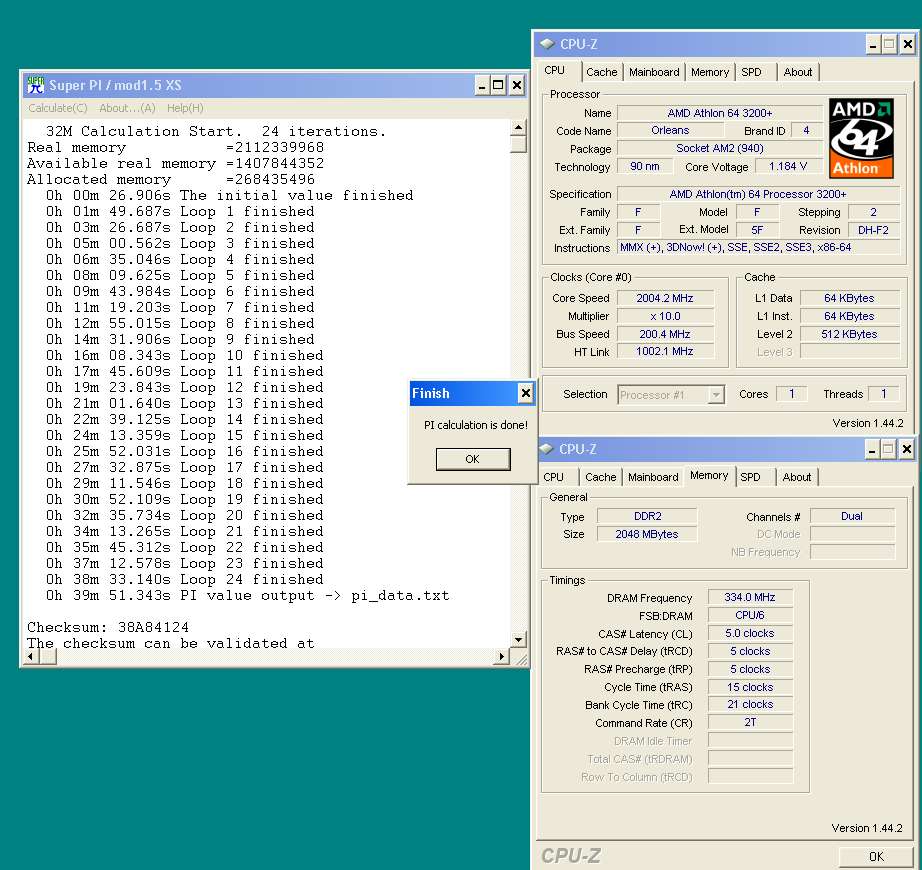Screen dimensions: 922x870
Task: Click Super PI horizontal scrollbar right arrow
Action: coord(502,657)
